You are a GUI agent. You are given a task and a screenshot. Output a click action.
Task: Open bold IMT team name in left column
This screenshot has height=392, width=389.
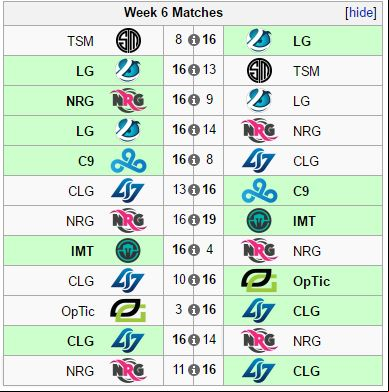pyautogui.click(x=82, y=251)
